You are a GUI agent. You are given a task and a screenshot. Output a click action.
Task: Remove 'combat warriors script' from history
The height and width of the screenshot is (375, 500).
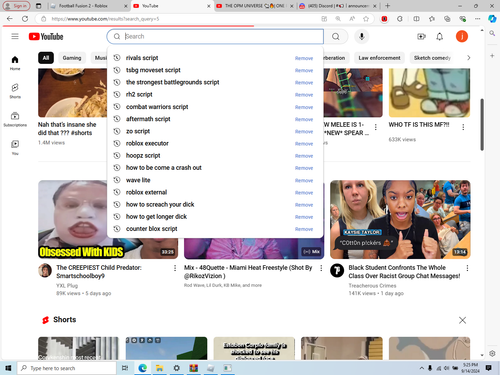point(304,107)
